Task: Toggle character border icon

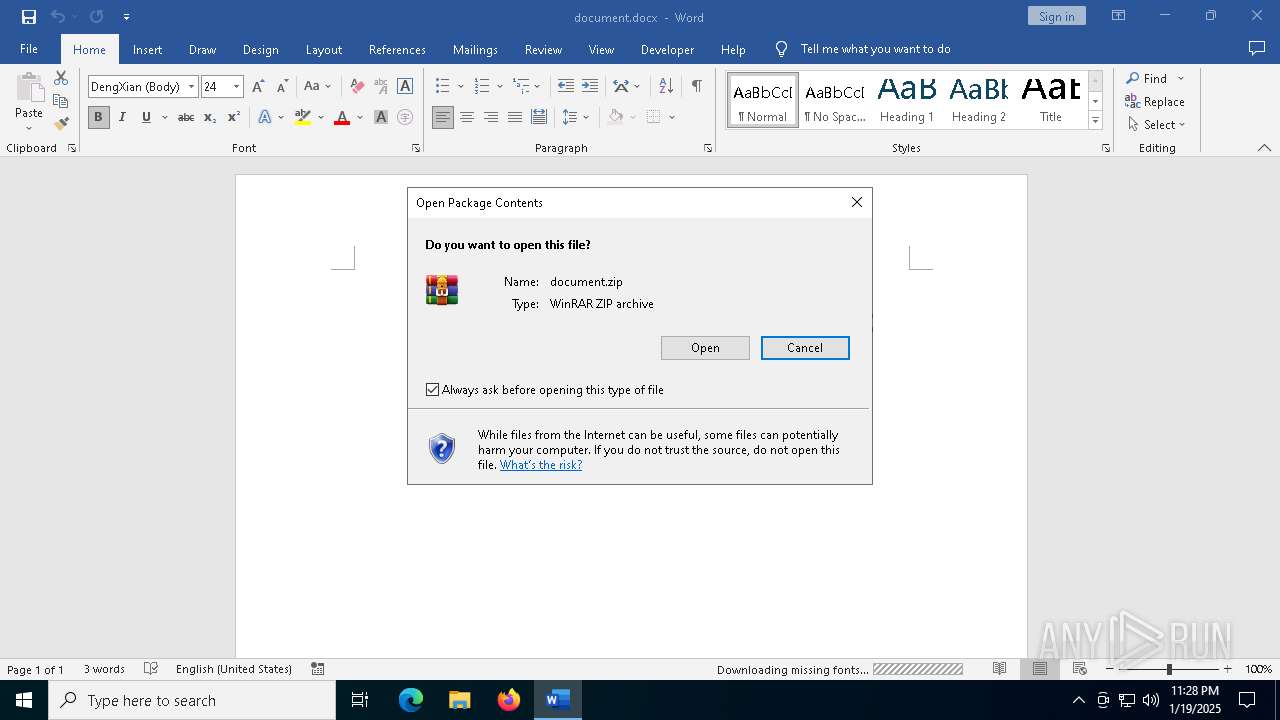Action: point(405,87)
